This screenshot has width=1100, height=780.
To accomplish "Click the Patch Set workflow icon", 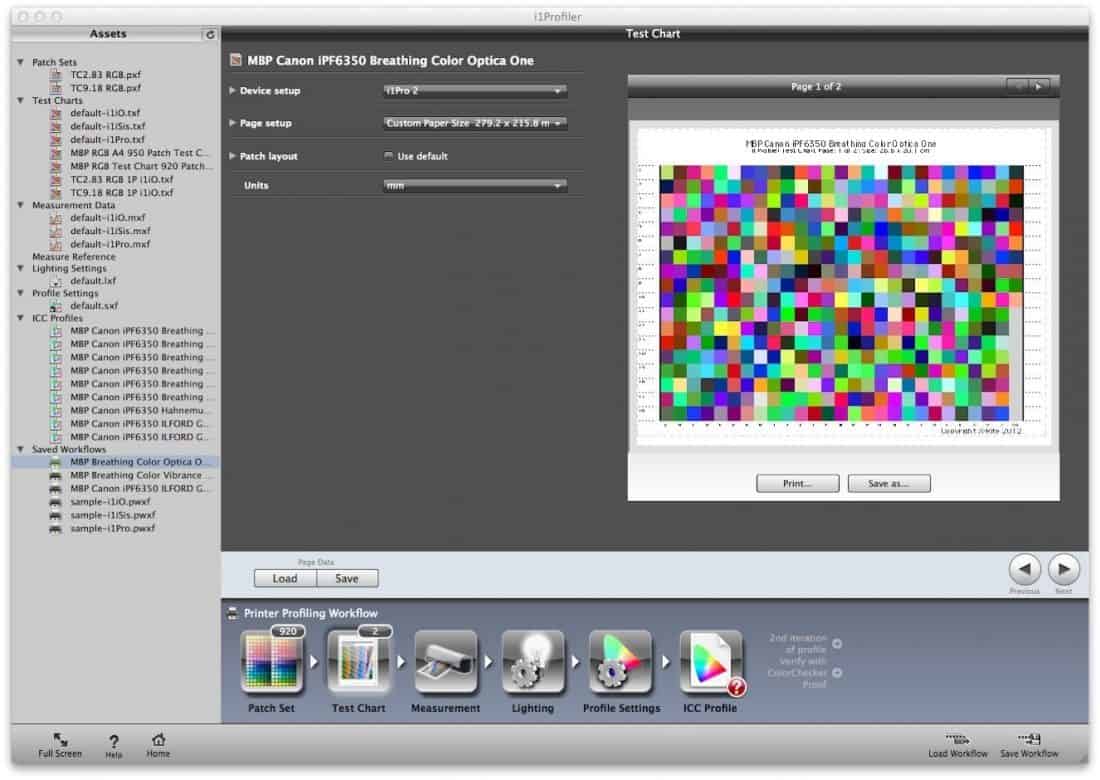I will pos(272,663).
